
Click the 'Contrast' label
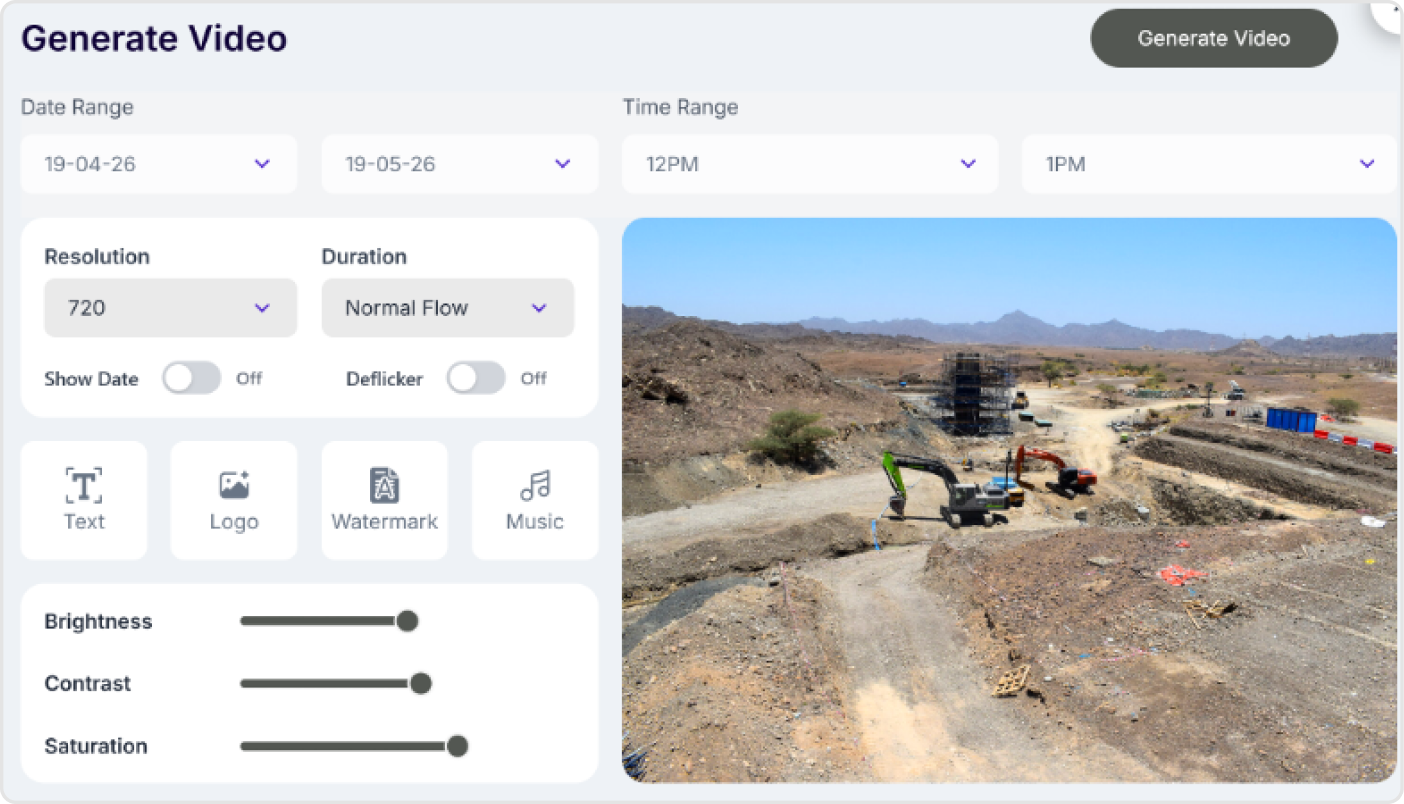(x=88, y=684)
